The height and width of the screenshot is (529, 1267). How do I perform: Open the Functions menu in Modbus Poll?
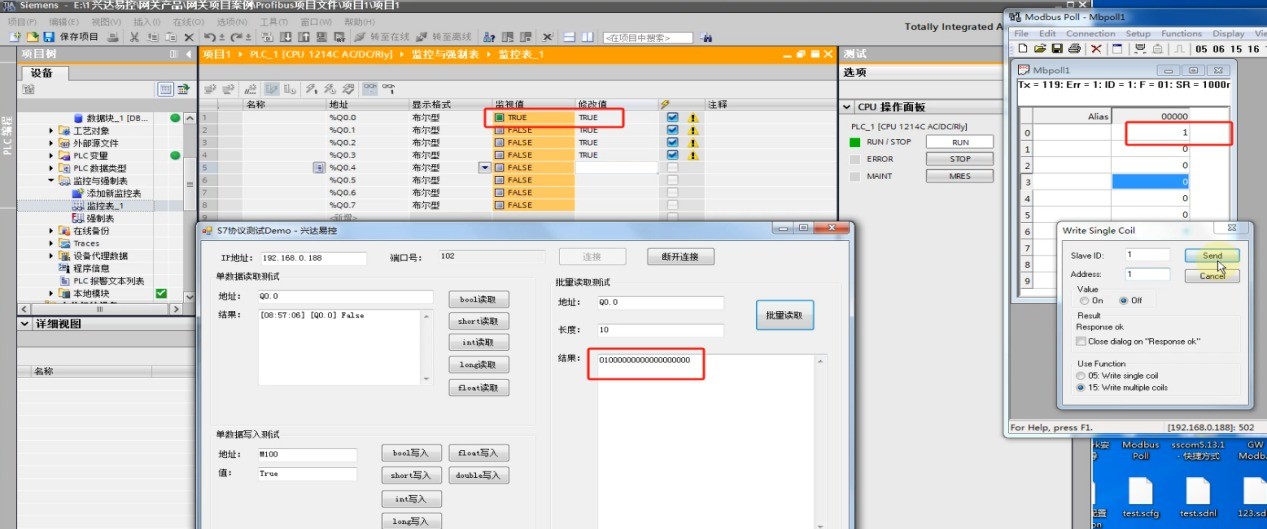[1181, 33]
